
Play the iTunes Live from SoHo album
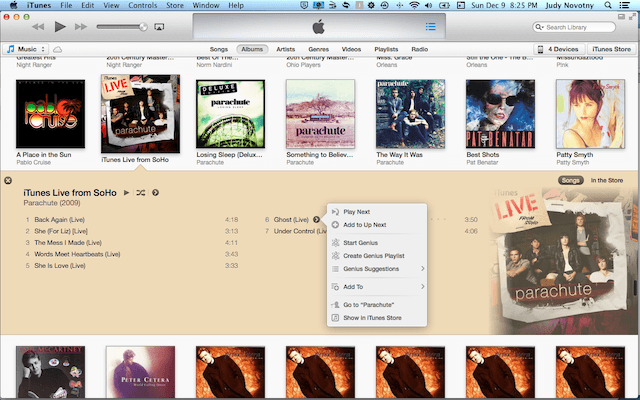(127, 193)
